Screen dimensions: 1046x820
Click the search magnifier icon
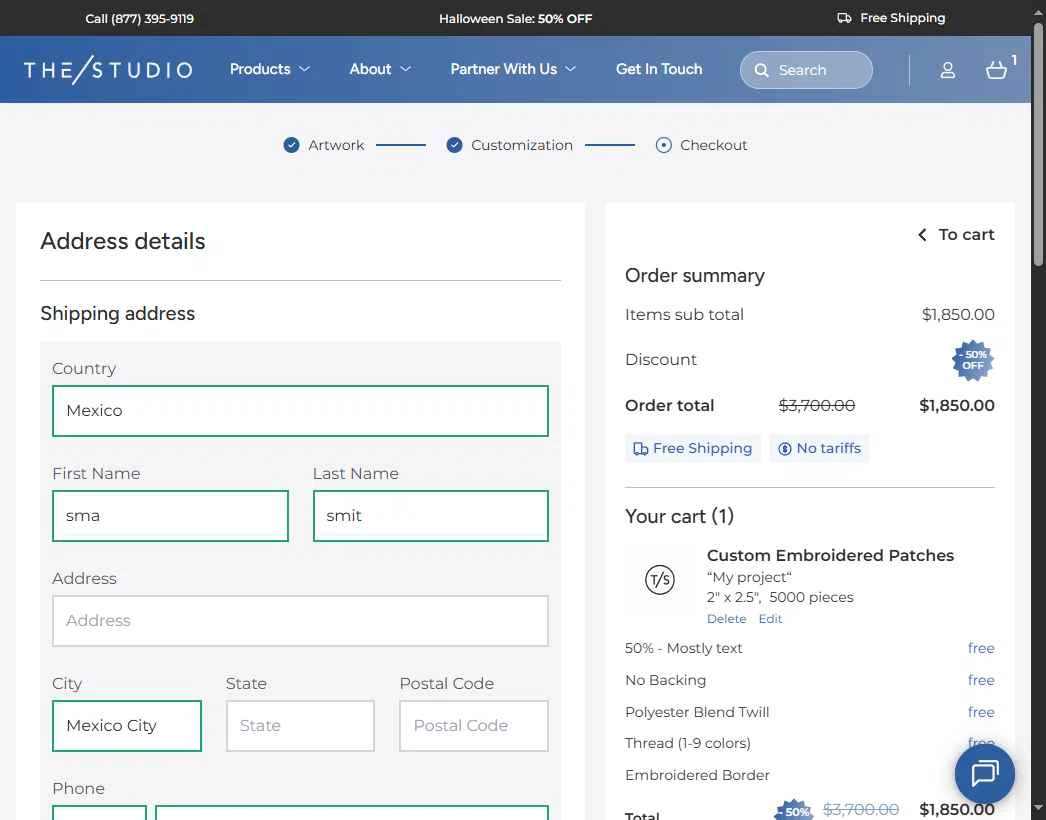[761, 70]
